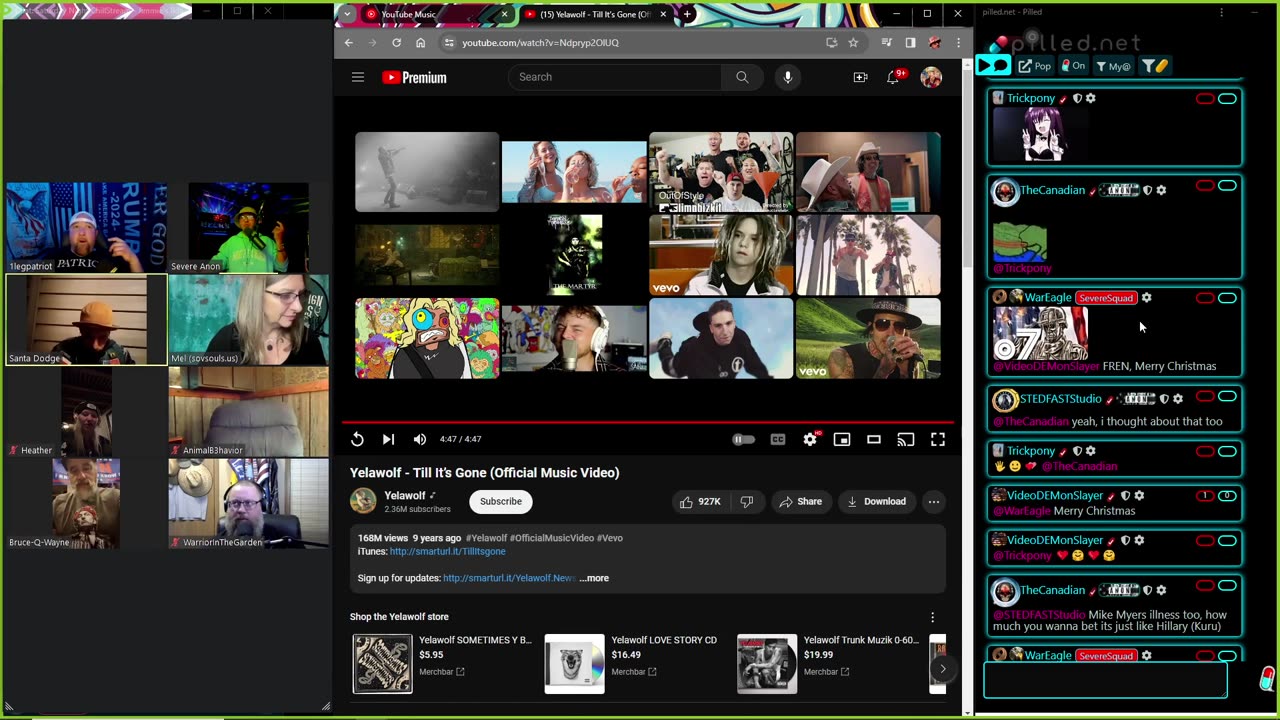Toggle the On switch in Pilled chat
1280x720 pixels.
pyautogui.click(x=1073, y=66)
